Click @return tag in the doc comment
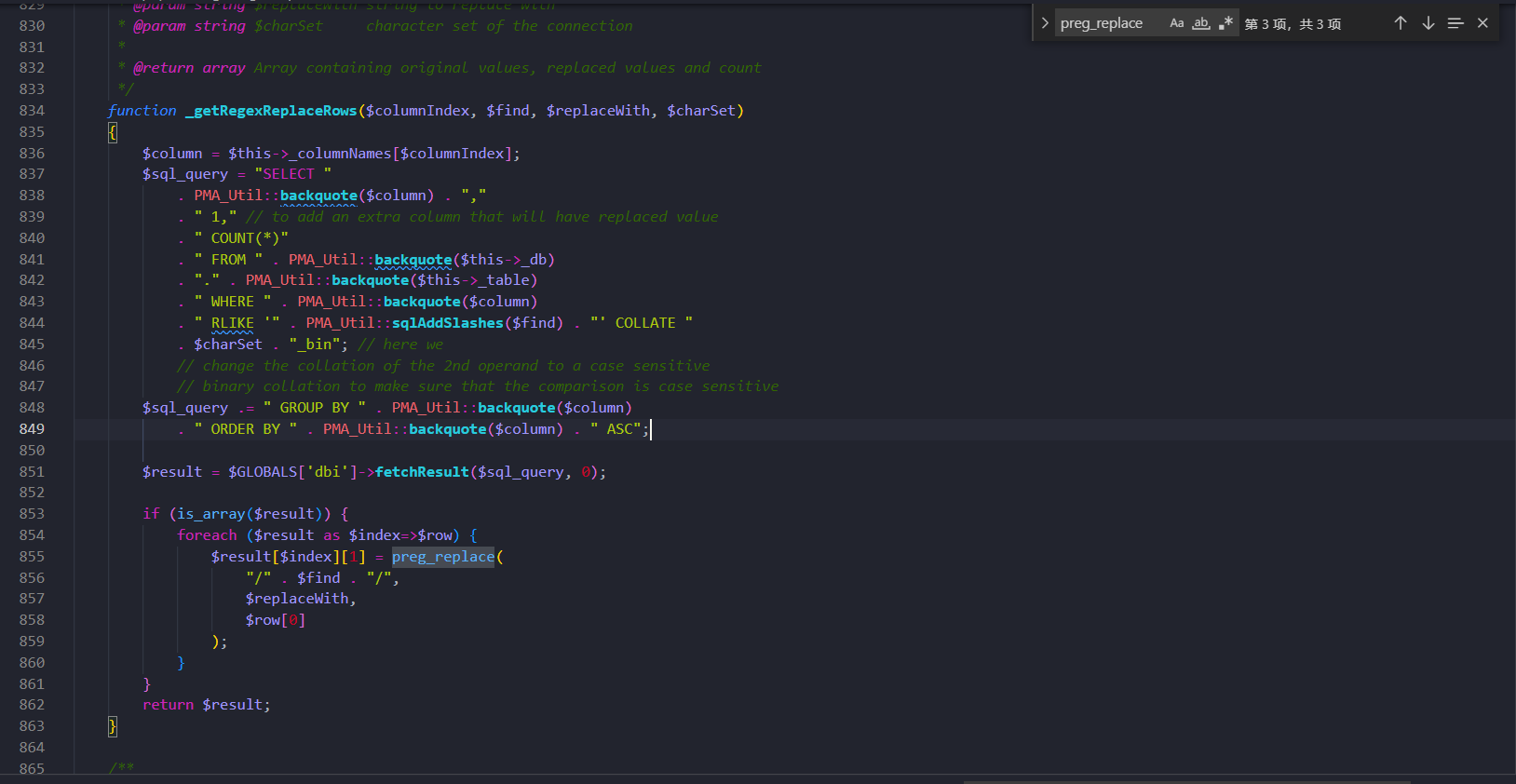 [x=163, y=68]
